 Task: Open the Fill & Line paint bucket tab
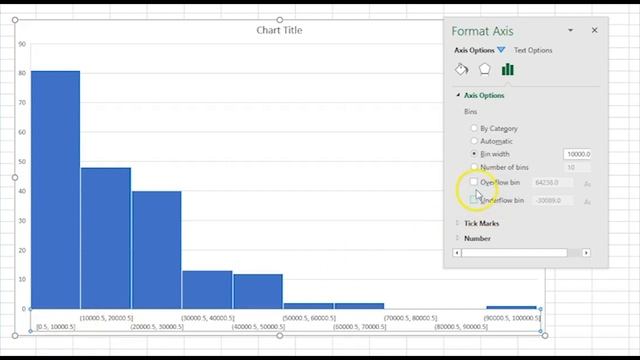462,70
